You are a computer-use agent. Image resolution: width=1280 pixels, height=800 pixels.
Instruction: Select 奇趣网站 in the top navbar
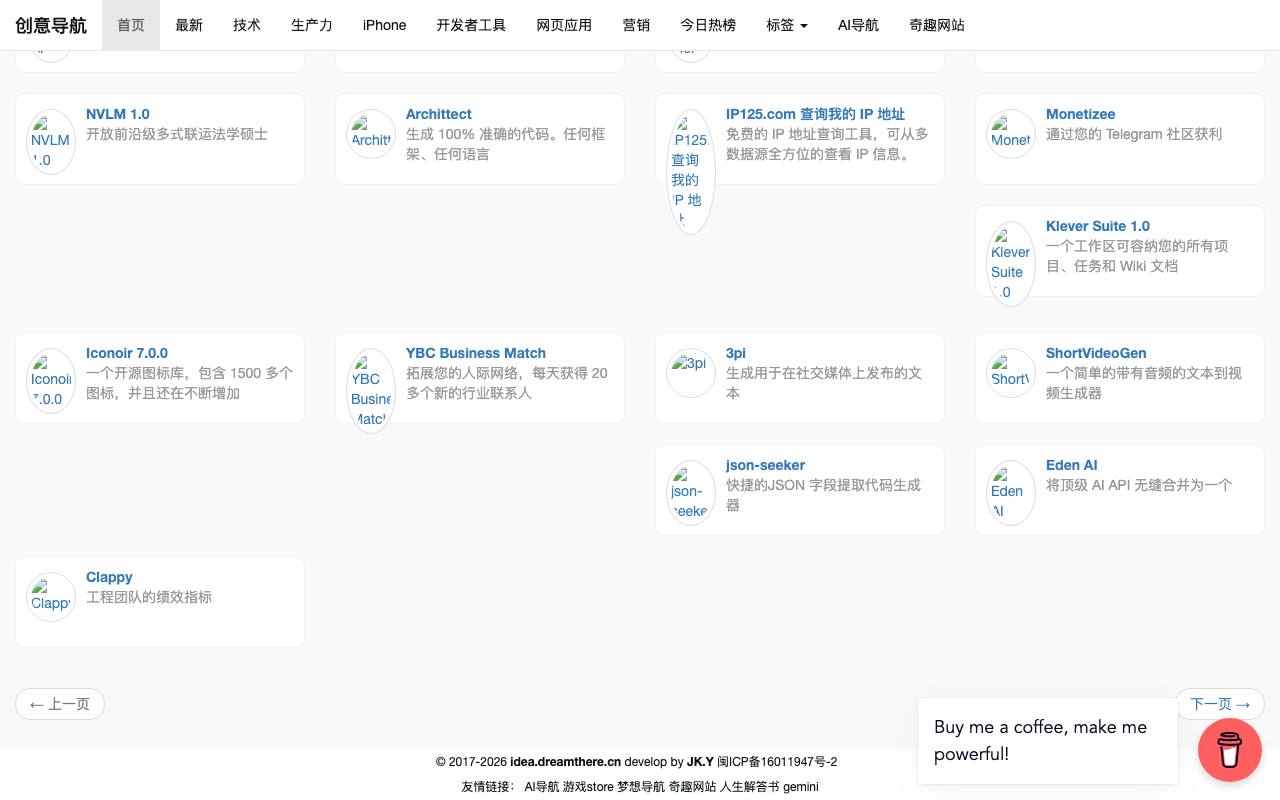(937, 25)
